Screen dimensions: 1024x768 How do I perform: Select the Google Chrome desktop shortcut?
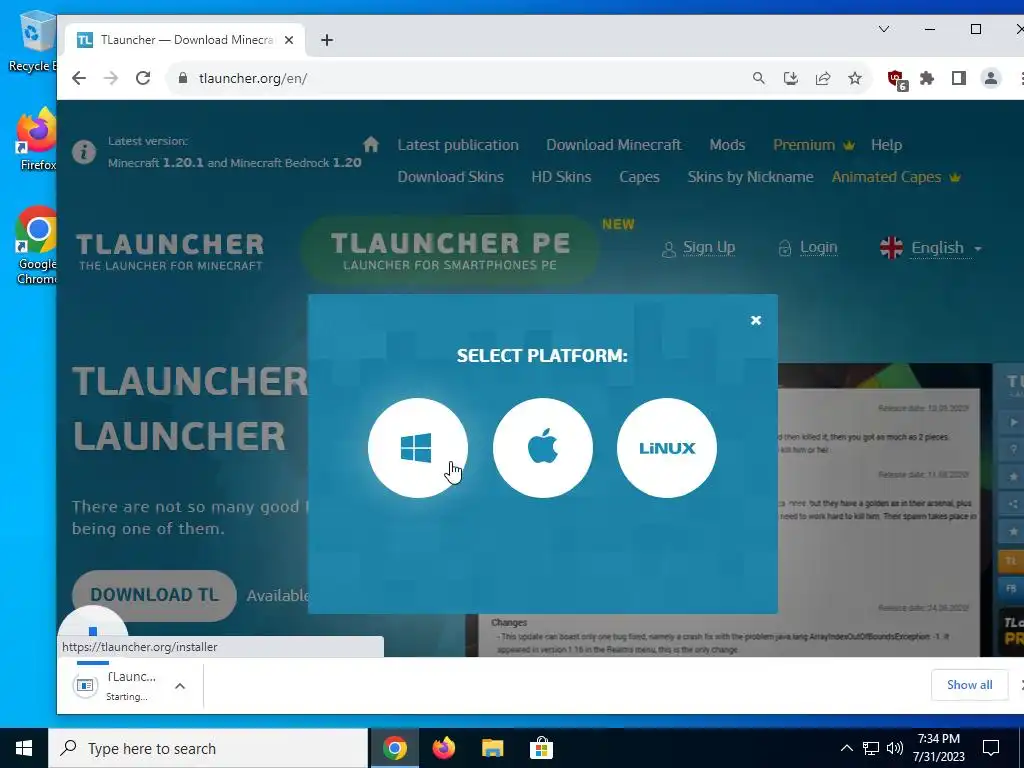point(37,246)
